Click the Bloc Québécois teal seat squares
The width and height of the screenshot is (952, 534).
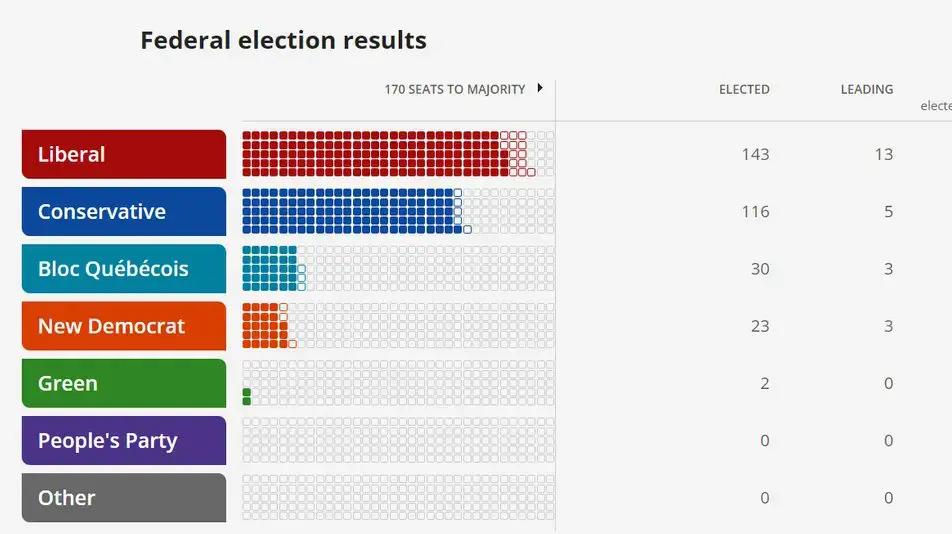point(269,268)
